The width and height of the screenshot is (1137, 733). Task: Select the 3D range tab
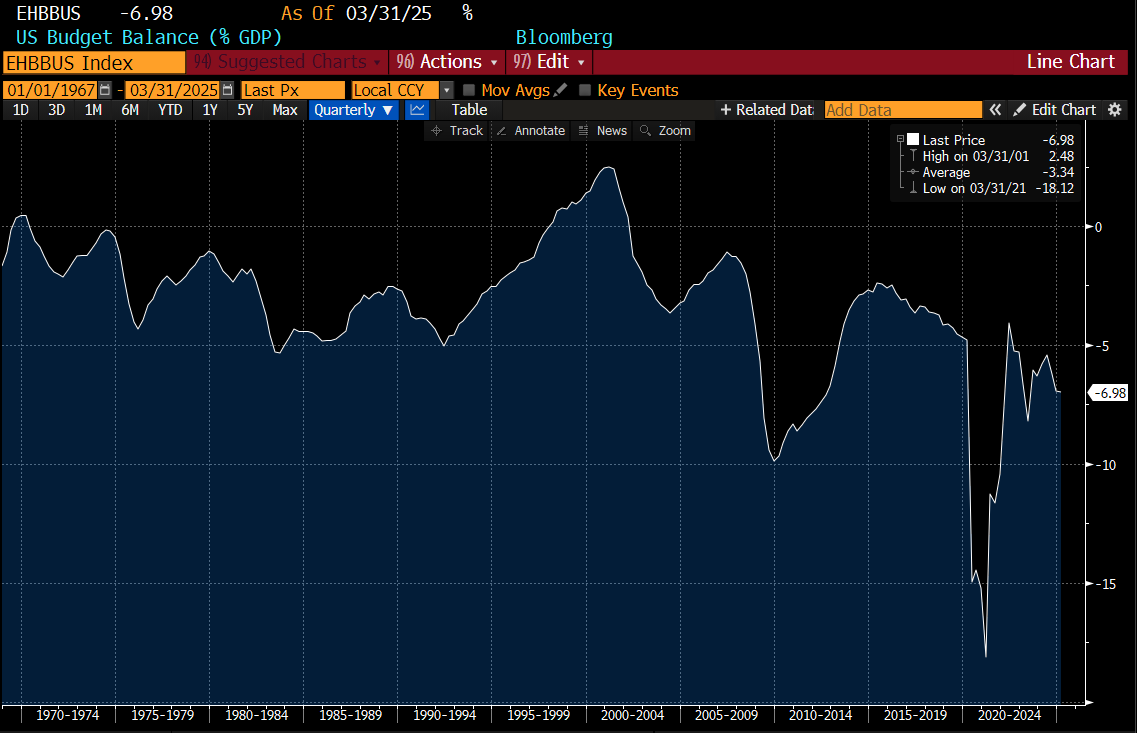pos(57,109)
